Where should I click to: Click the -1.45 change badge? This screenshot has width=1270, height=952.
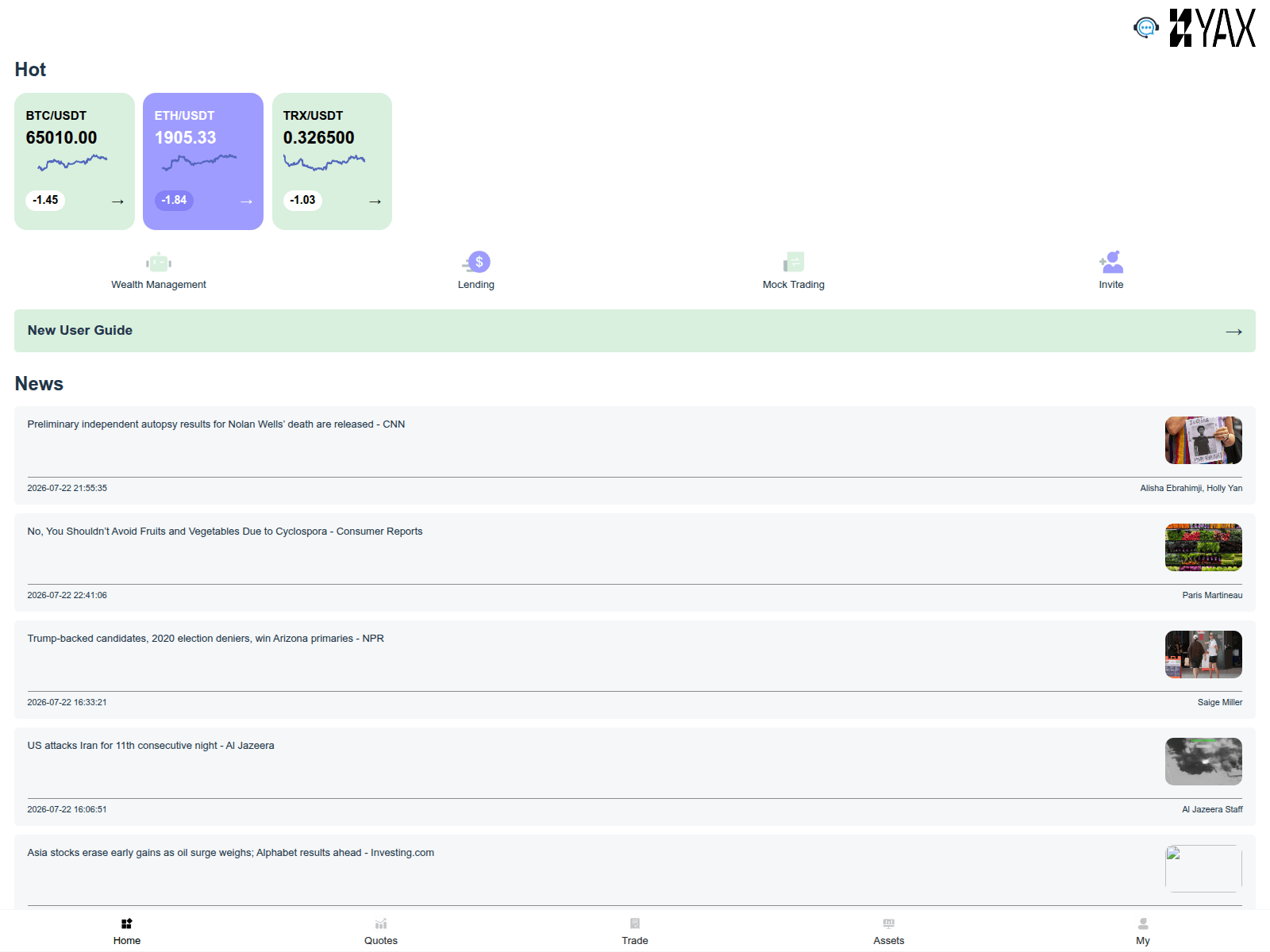(45, 200)
